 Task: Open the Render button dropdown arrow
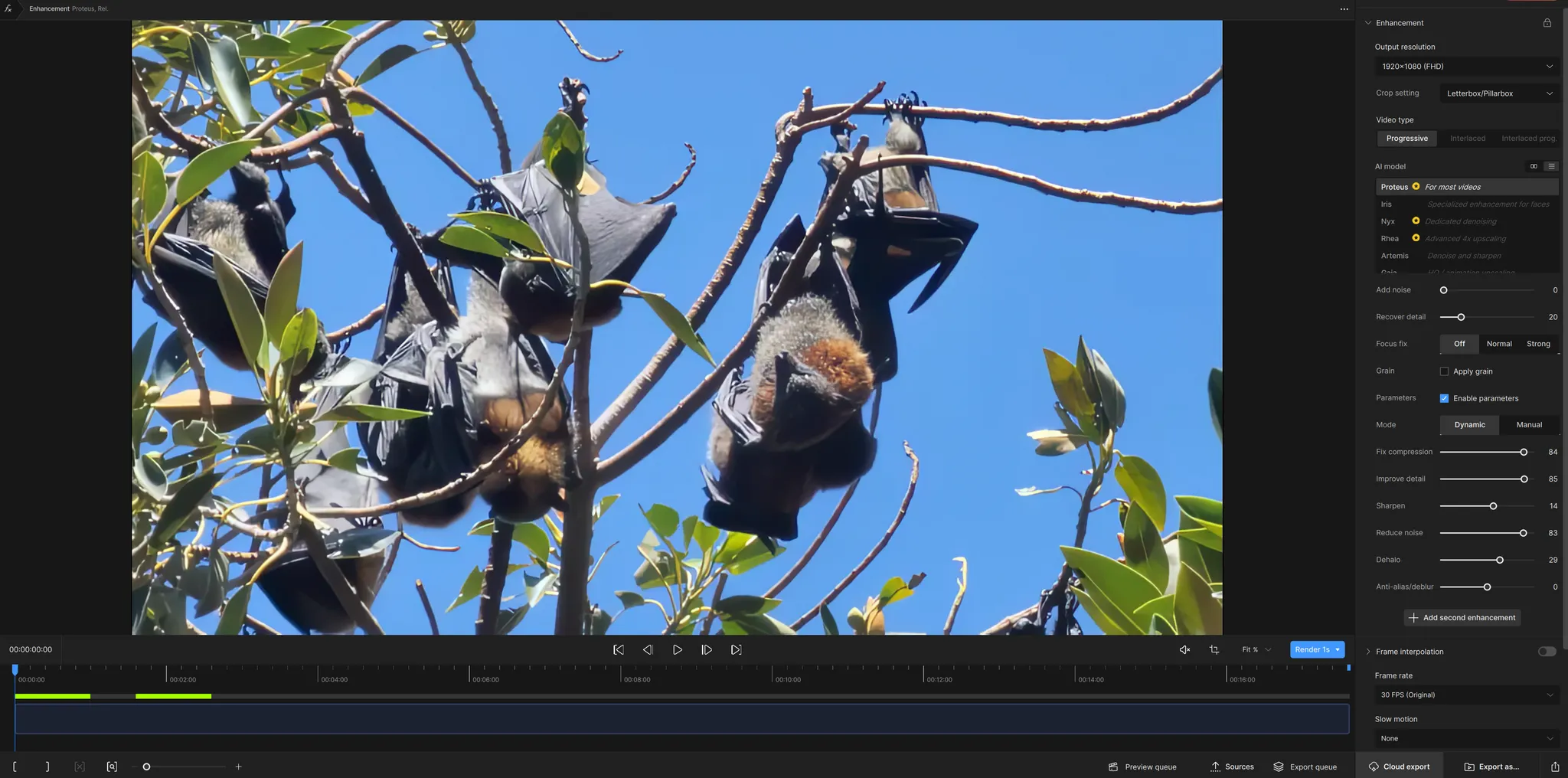(1338, 649)
